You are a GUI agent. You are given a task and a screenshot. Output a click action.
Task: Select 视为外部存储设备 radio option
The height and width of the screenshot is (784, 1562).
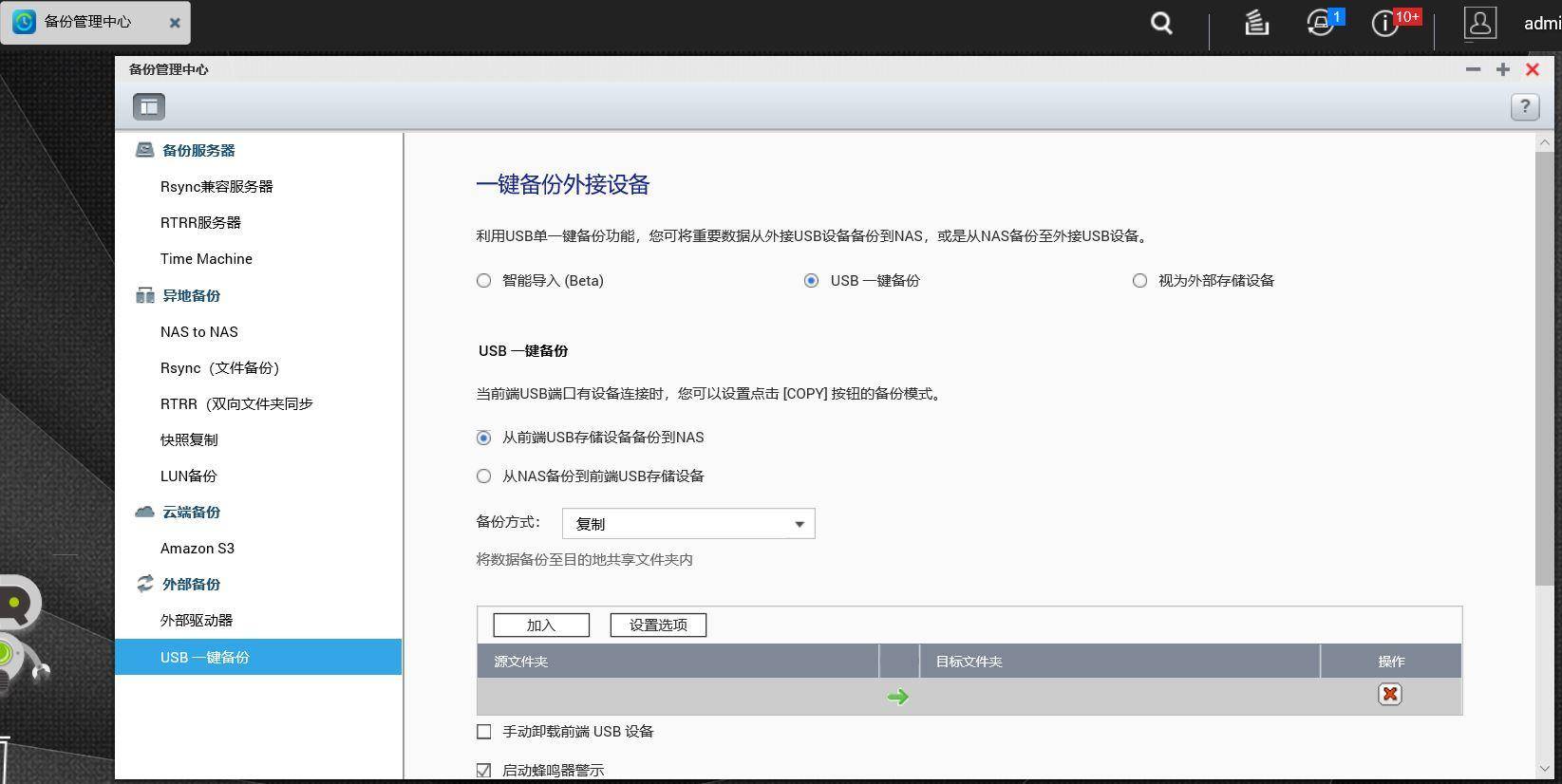[1139, 281]
